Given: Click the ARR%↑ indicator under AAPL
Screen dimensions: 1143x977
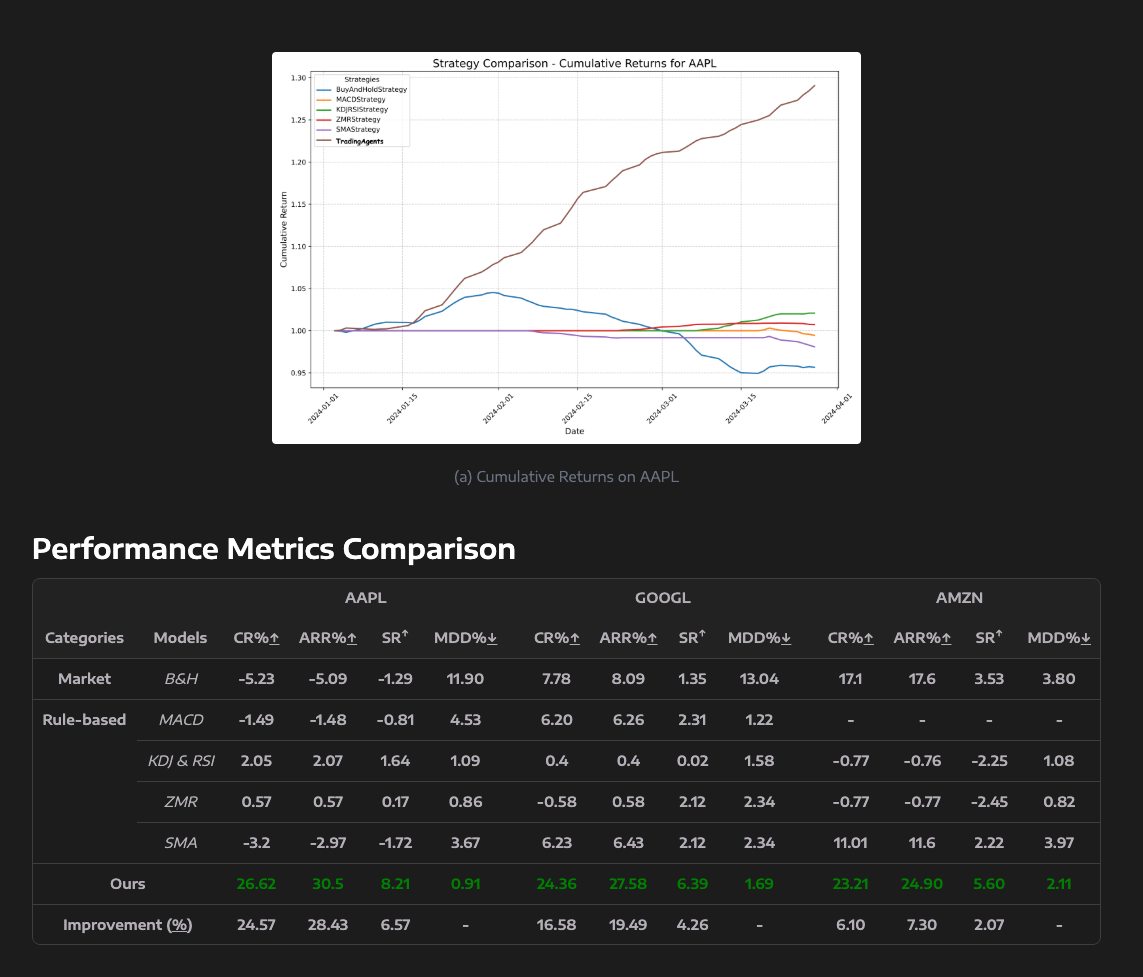Looking at the screenshot, I should pos(352,637).
